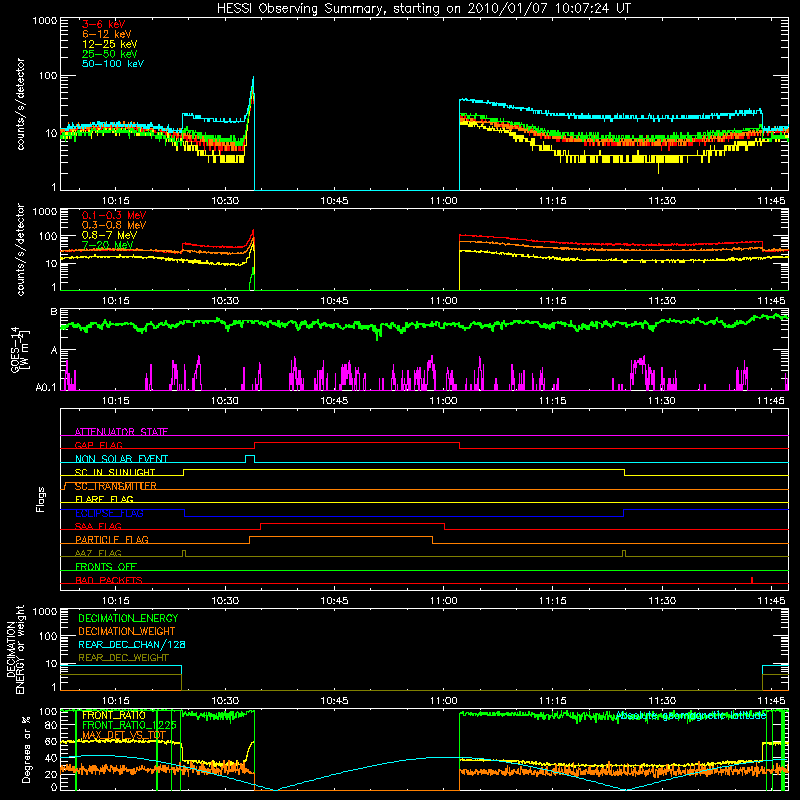
Task: Click the FRONT_RATIO_1225 legend entry
Action: pos(129,725)
